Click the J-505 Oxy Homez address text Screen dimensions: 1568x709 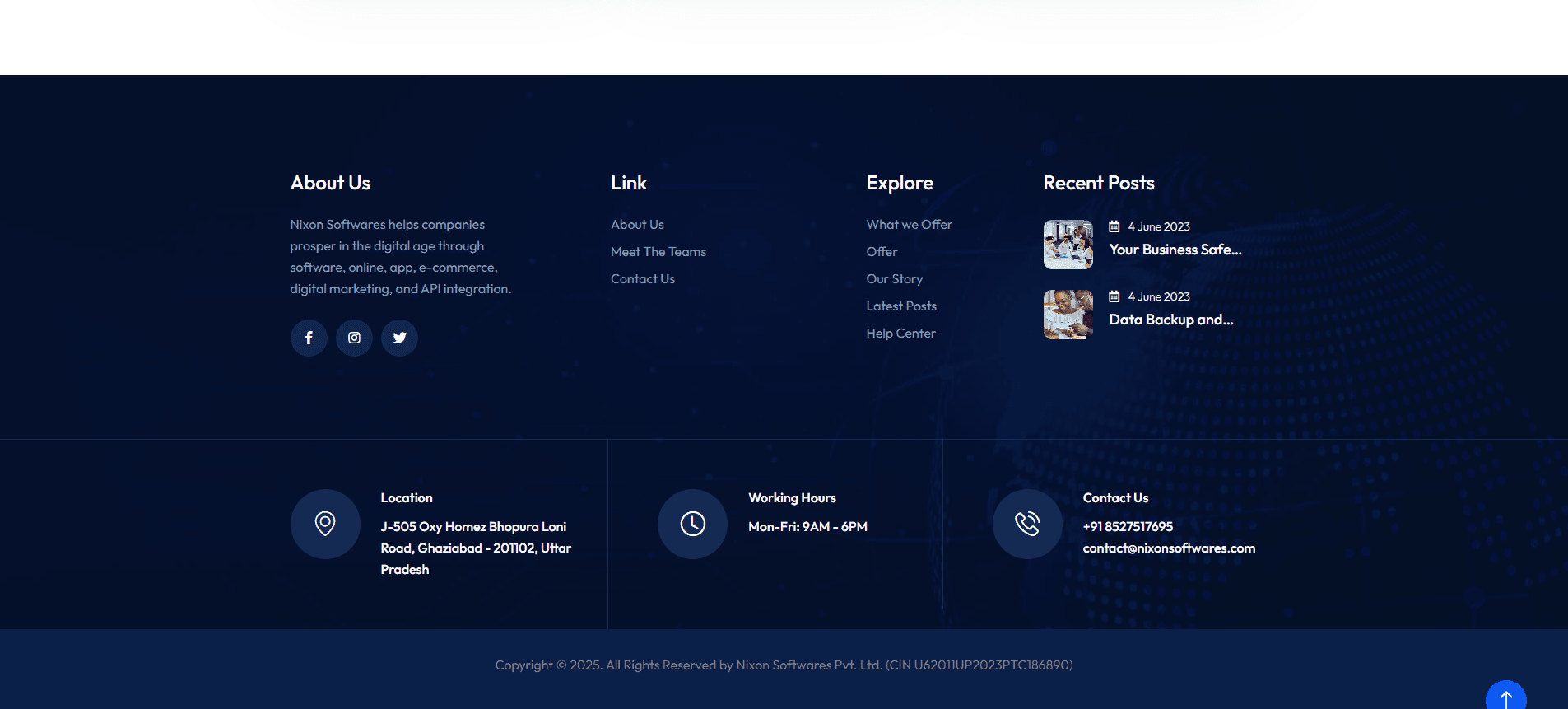(476, 548)
